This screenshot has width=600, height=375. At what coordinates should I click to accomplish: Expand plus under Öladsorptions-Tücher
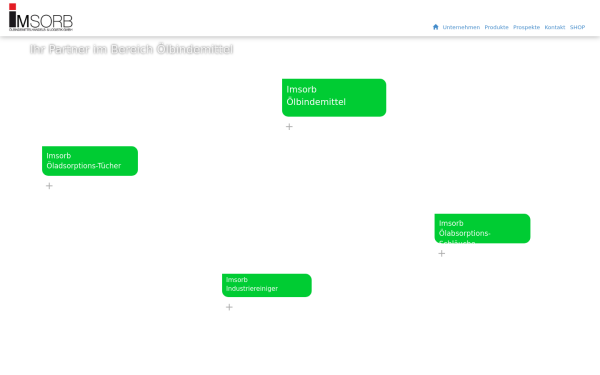[x=49, y=186]
